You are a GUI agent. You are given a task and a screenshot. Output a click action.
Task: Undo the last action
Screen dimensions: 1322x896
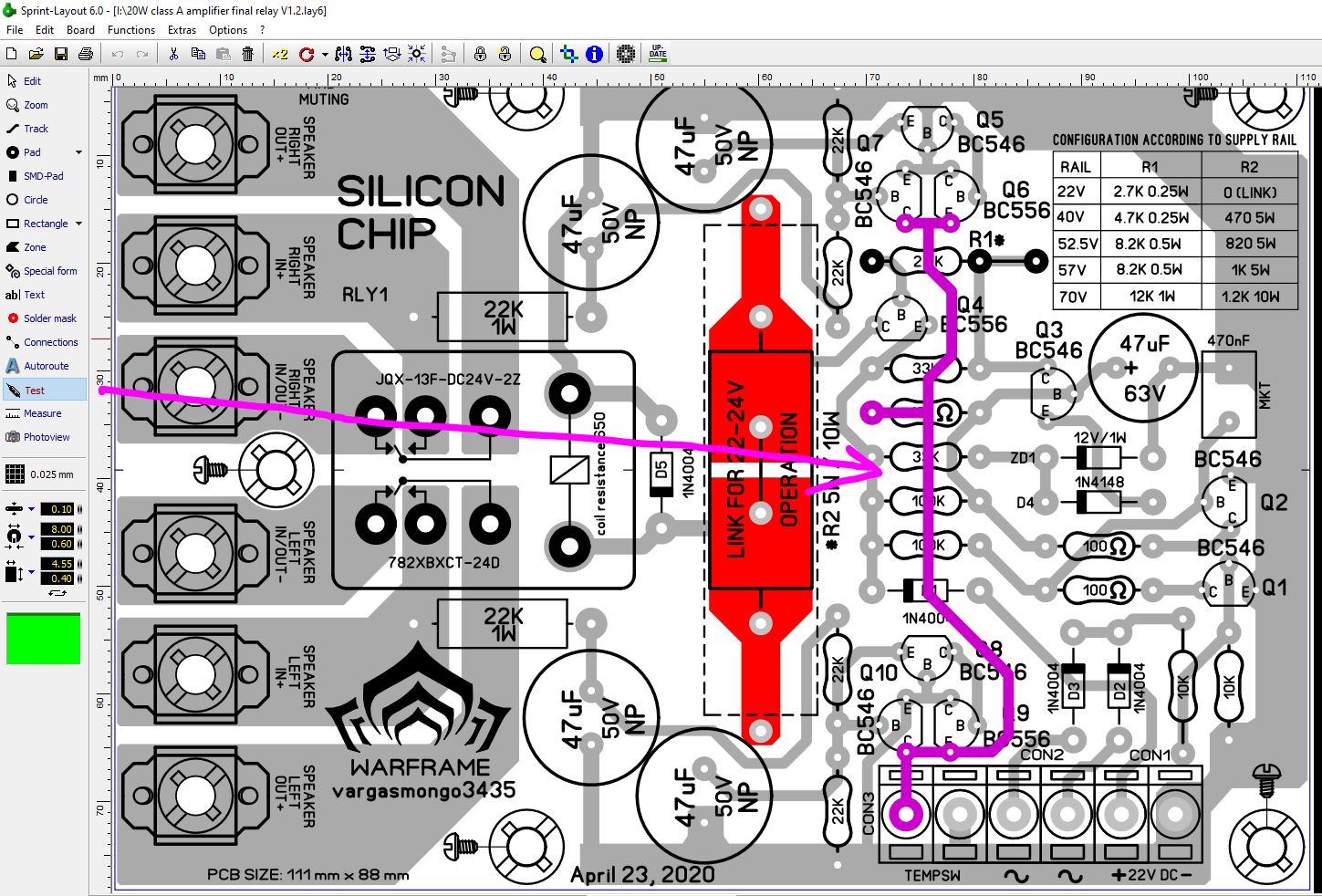[118, 54]
